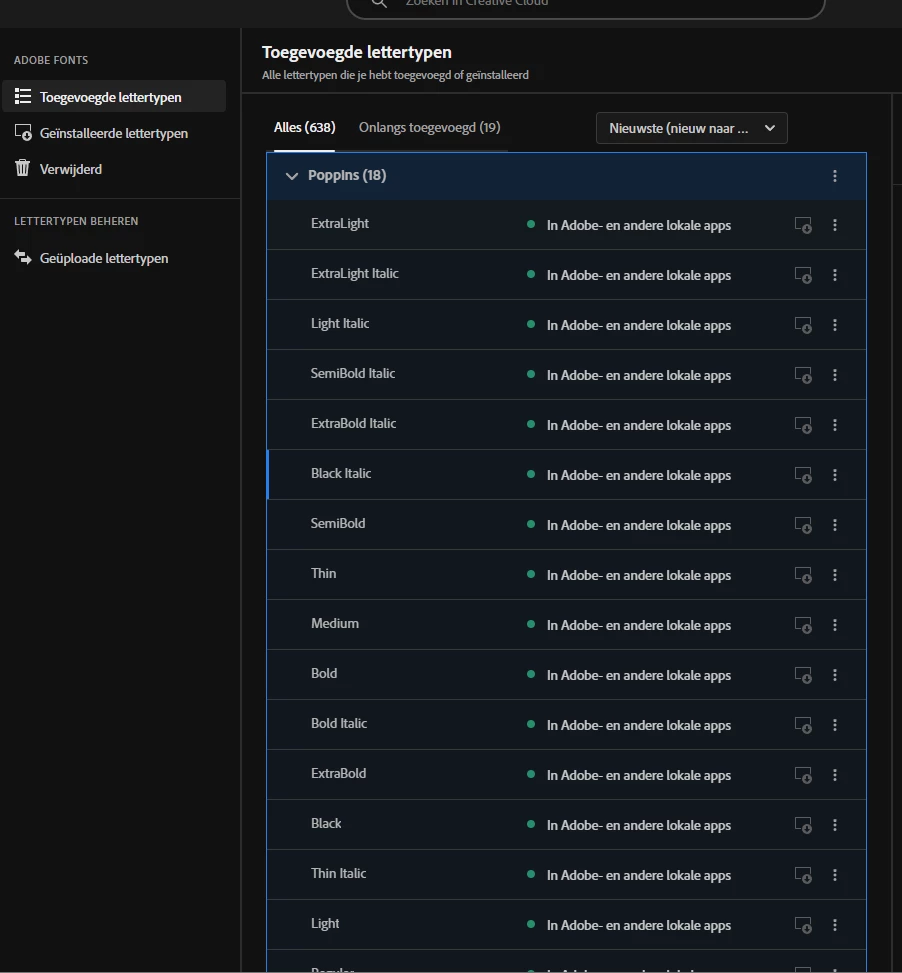Select the ExtraLight font style name

tap(339, 224)
